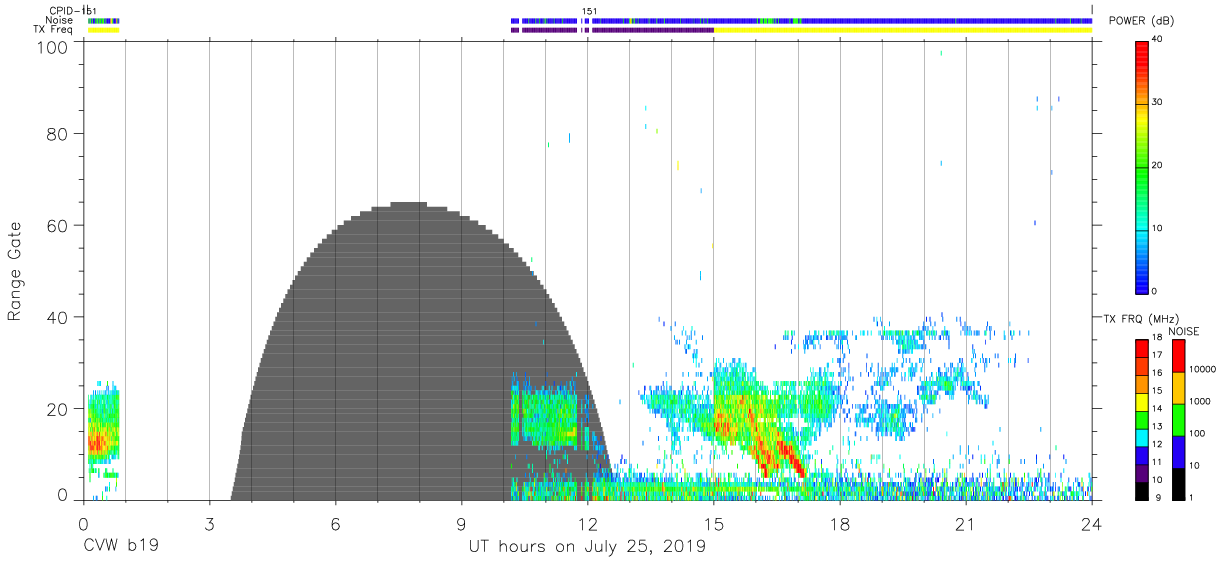The image size is (1228, 567).
Task: Click the x-axis tick label '6'
Action: click(x=335, y=523)
